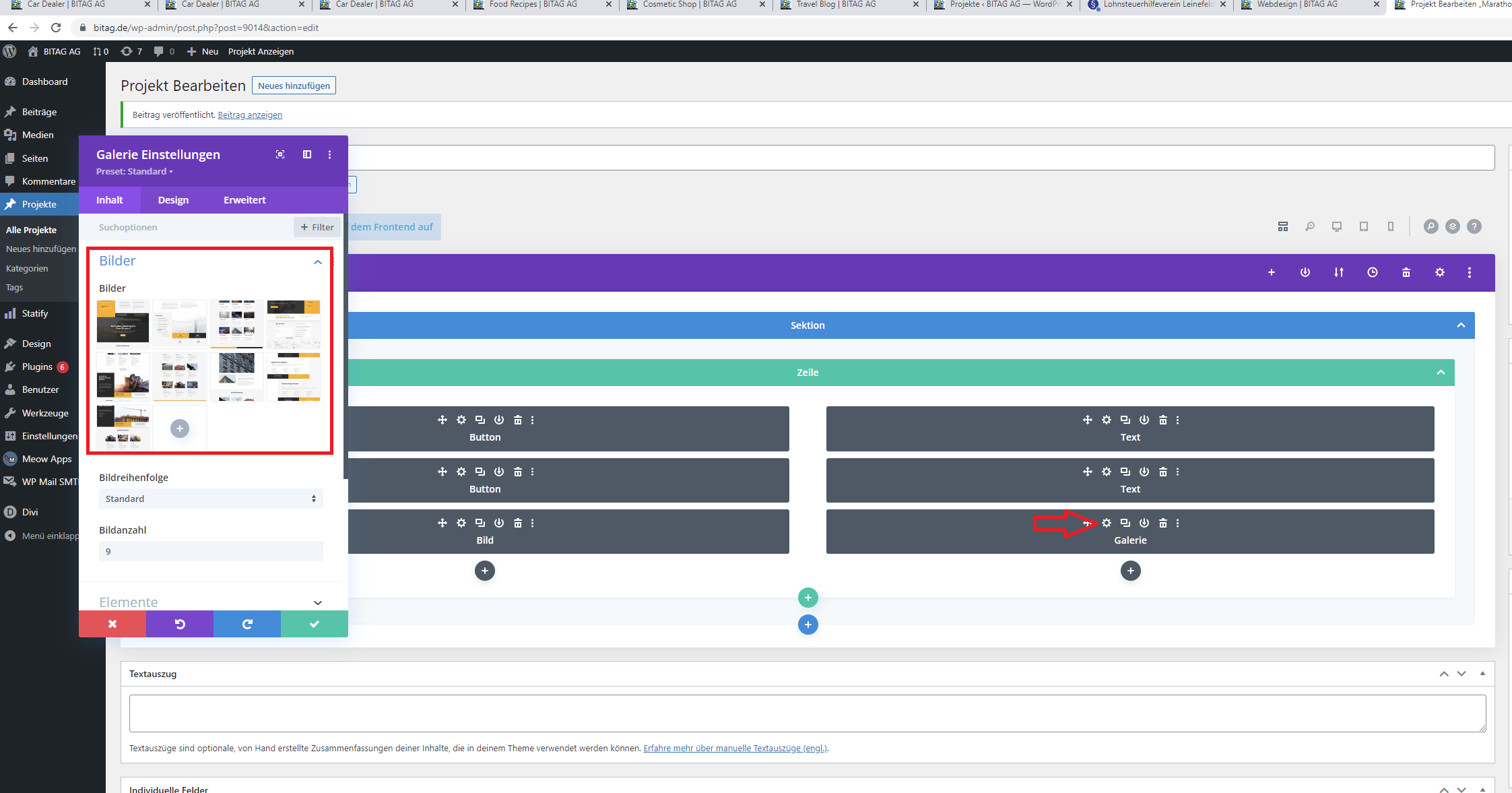The width and height of the screenshot is (1512, 793).
Task: Delete the Bild module with the trash icon
Action: [x=518, y=523]
